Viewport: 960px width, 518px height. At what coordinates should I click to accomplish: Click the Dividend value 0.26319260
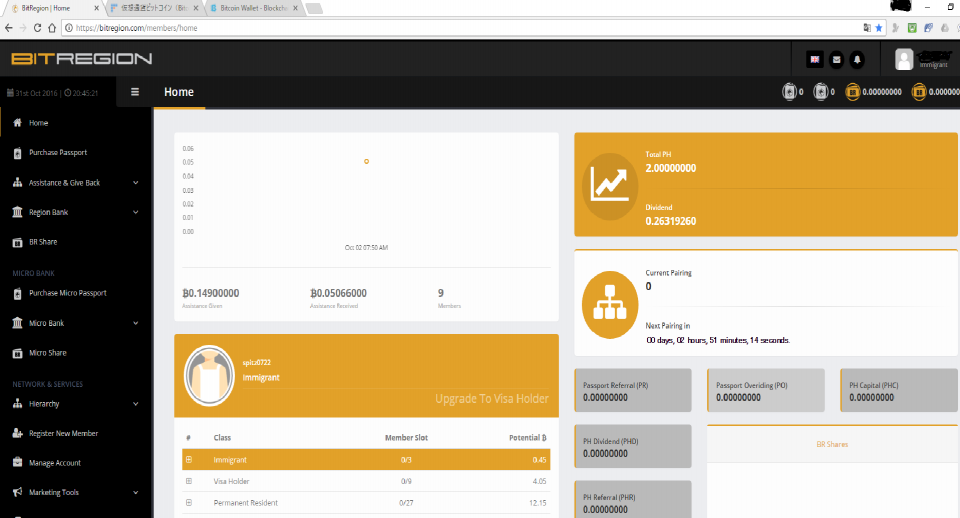[670, 221]
